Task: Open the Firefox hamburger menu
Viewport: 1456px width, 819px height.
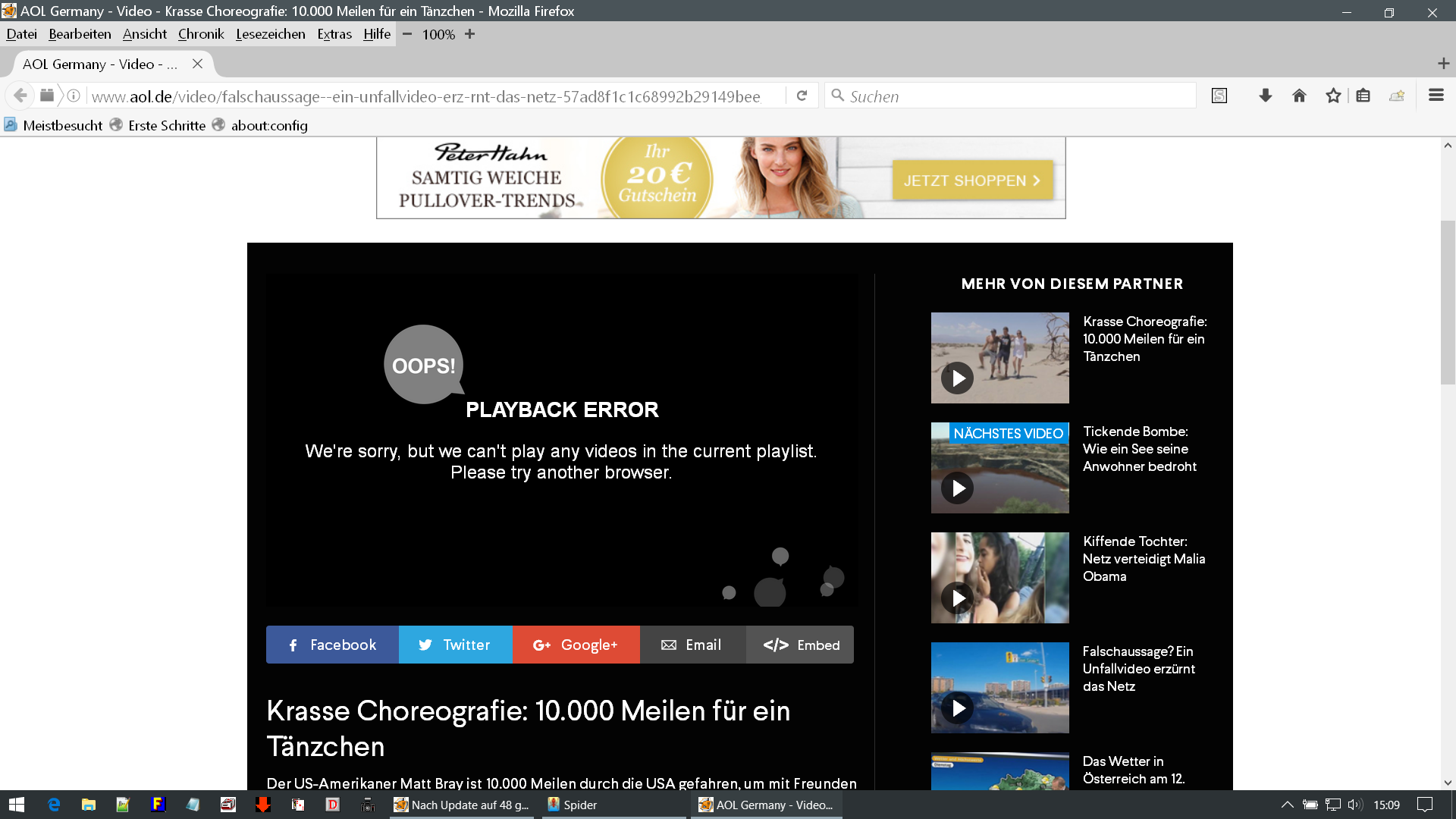Action: point(1436,96)
